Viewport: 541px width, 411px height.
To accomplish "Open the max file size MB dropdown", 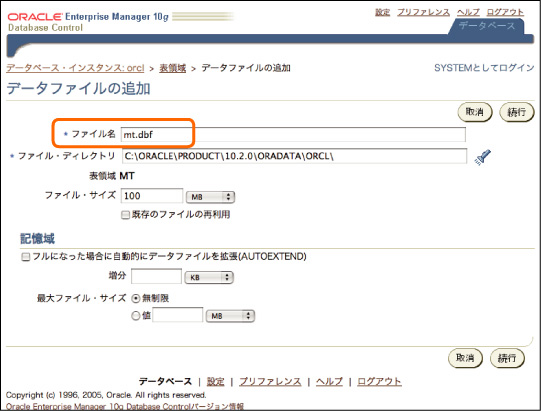I will [230, 316].
